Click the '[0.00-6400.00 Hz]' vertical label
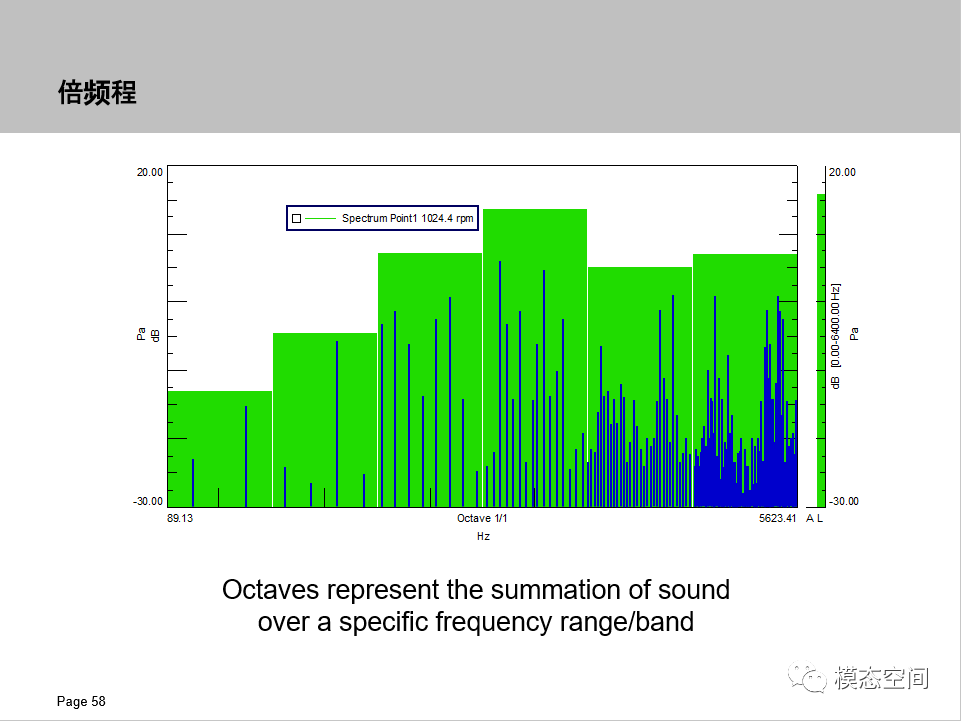Viewport: 961px width, 721px height. (x=835, y=326)
